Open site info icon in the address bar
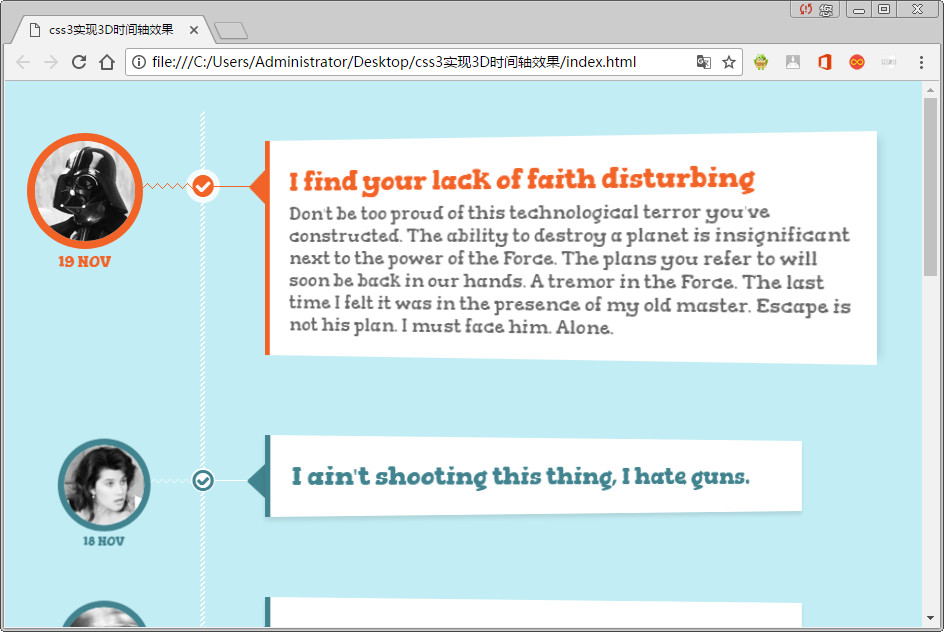Screen dimensions: 944x632 [x=138, y=62]
